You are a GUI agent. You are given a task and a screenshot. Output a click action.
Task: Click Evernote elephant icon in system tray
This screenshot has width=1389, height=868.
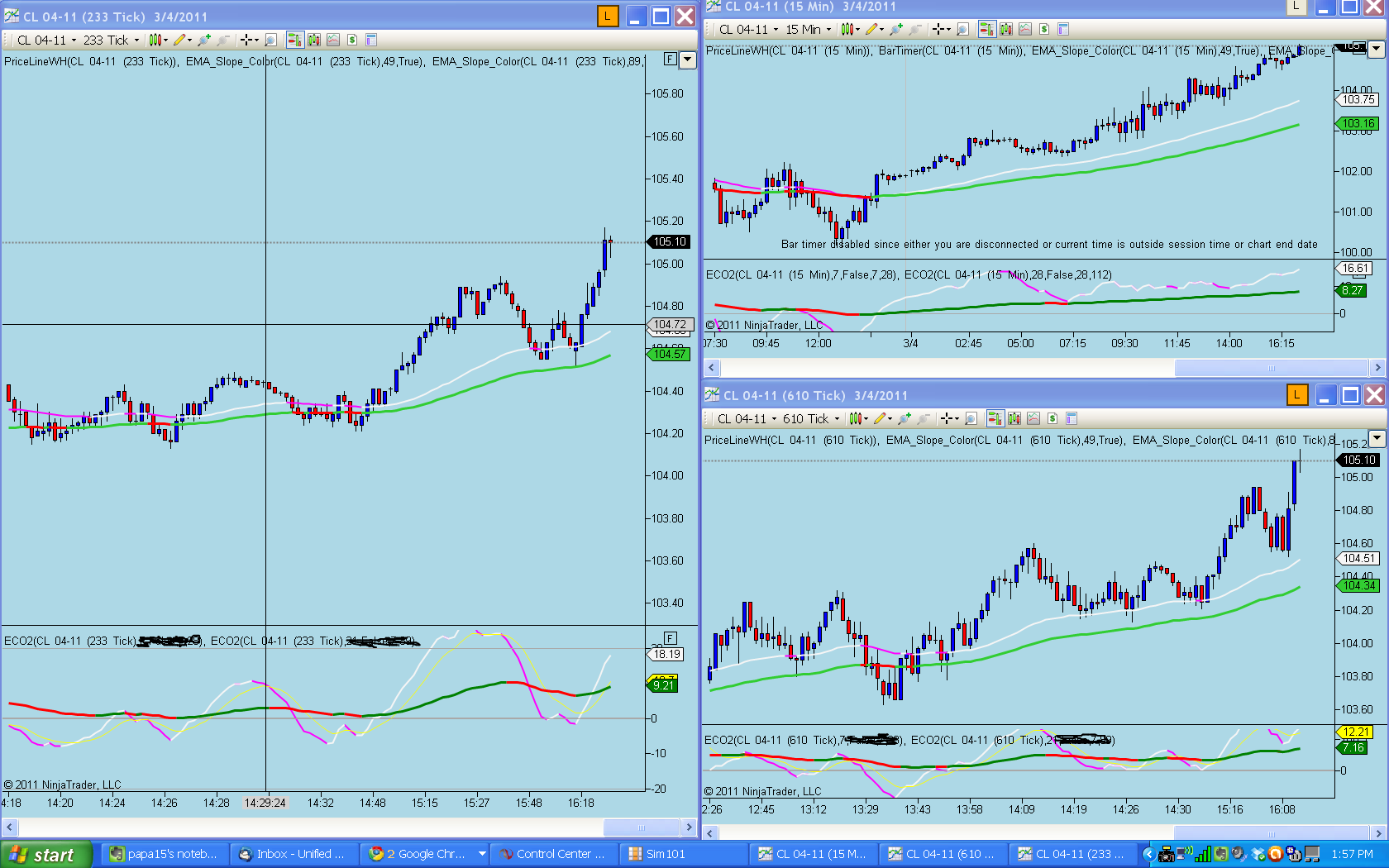[1221, 854]
